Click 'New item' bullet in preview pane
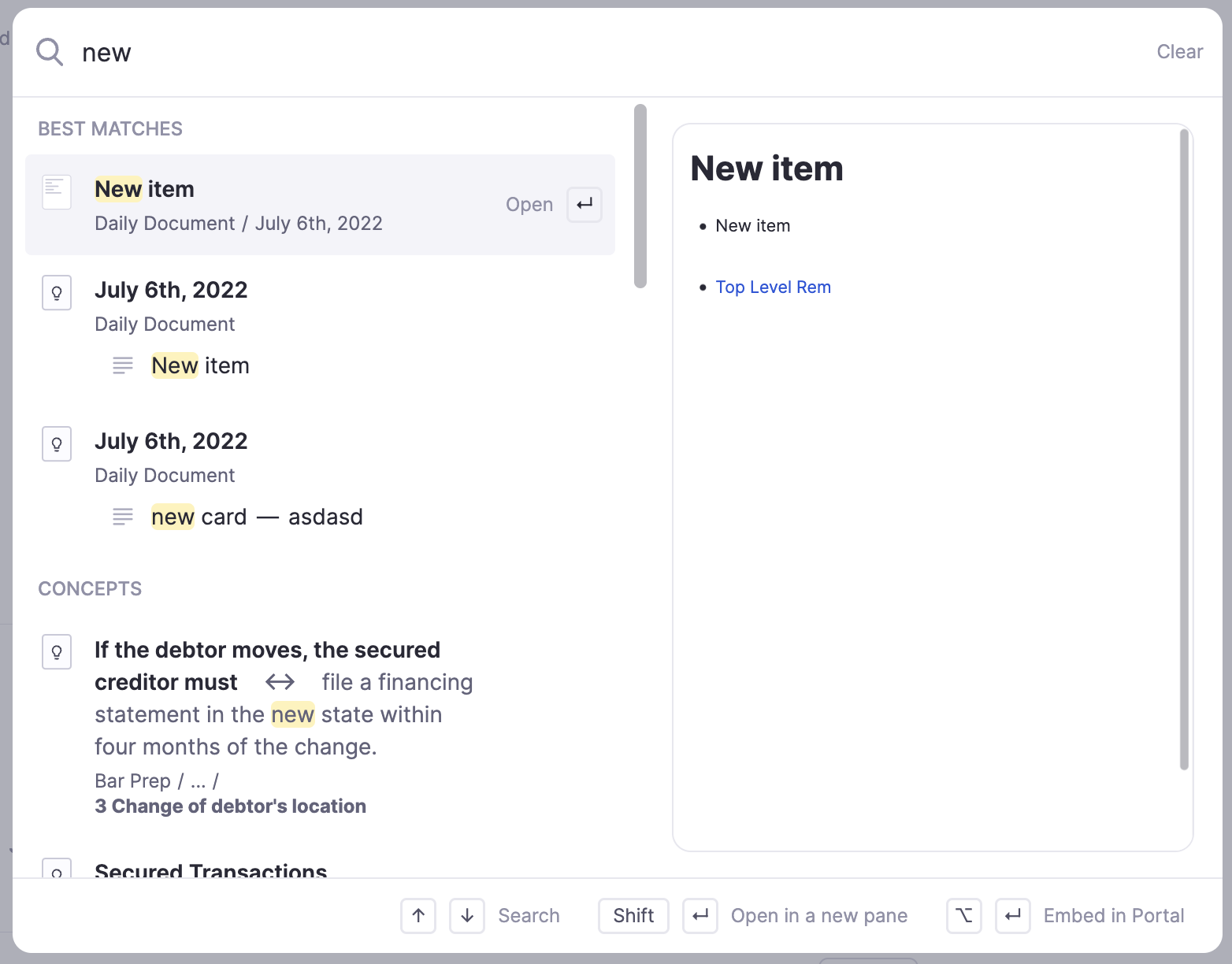 (x=752, y=226)
